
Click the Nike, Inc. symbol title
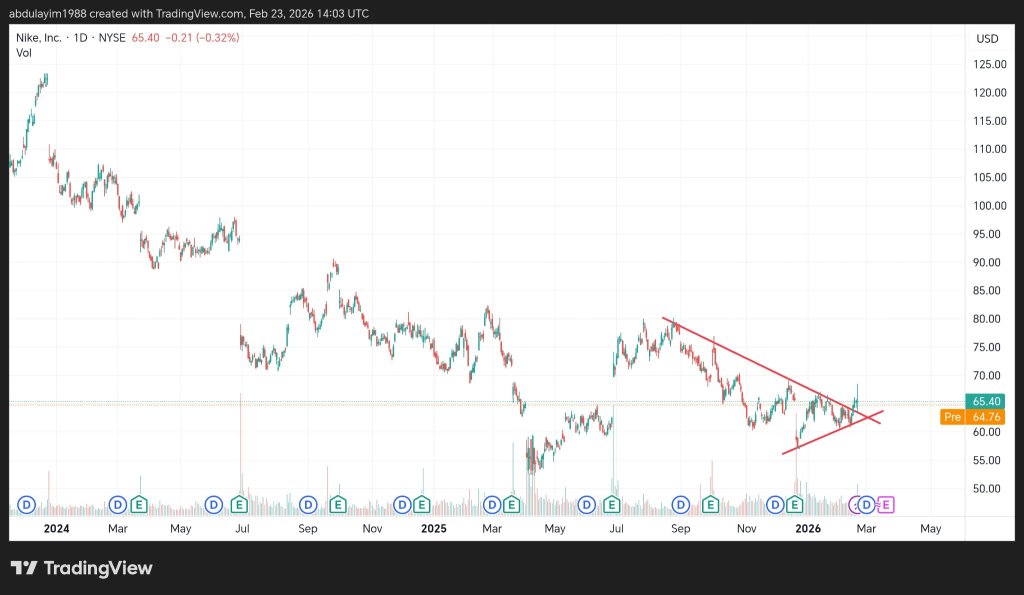(x=39, y=38)
